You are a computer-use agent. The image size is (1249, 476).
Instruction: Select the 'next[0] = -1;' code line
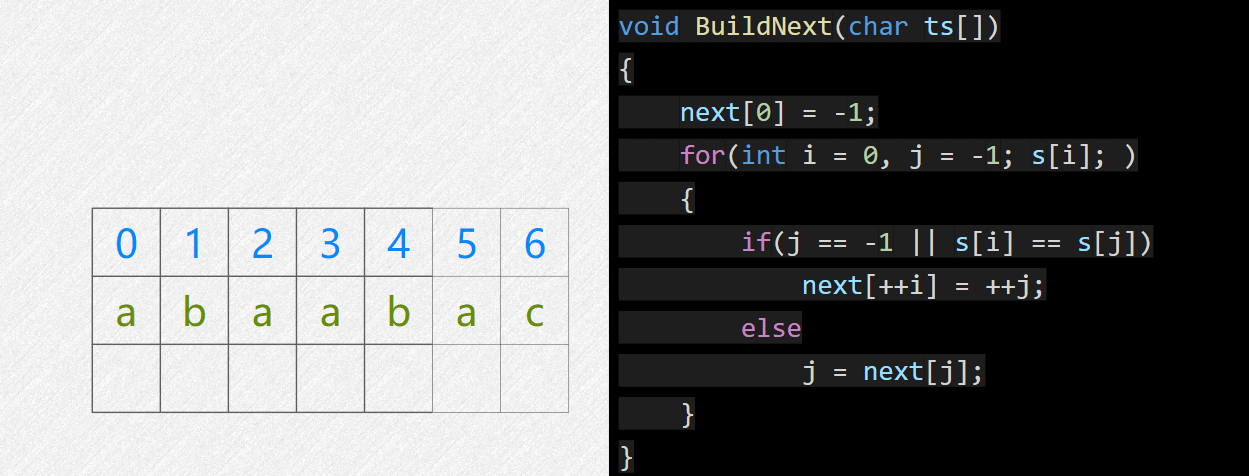(778, 112)
